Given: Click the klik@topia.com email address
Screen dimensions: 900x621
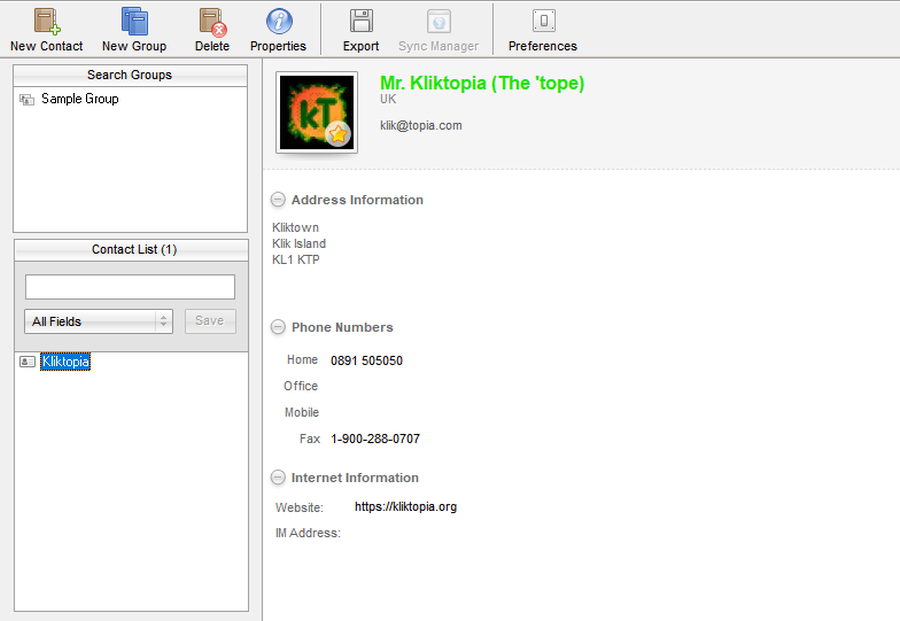Looking at the screenshot, I should [x=421, y=126].
